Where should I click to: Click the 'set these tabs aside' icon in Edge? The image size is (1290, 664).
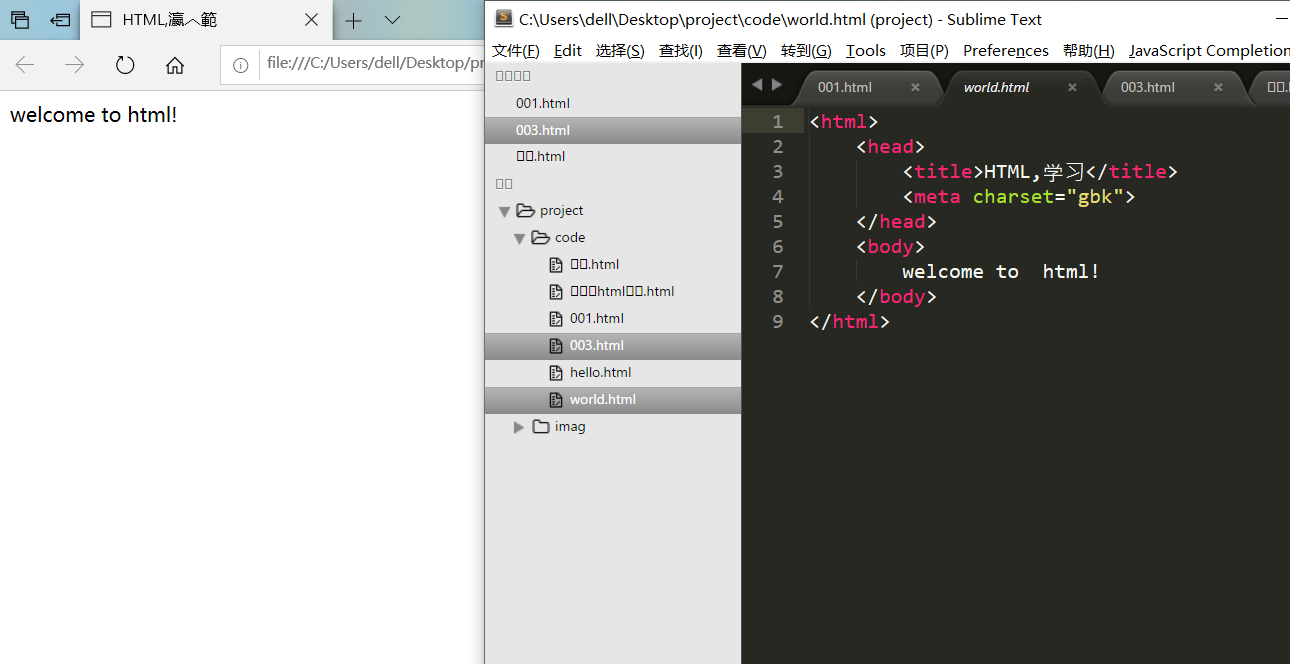click(x=61, y=20)
